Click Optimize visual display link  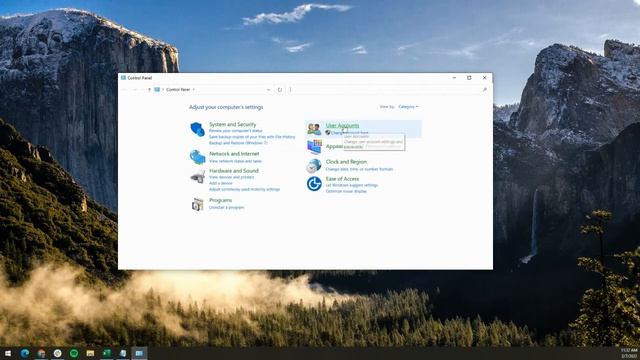point(346,191)
